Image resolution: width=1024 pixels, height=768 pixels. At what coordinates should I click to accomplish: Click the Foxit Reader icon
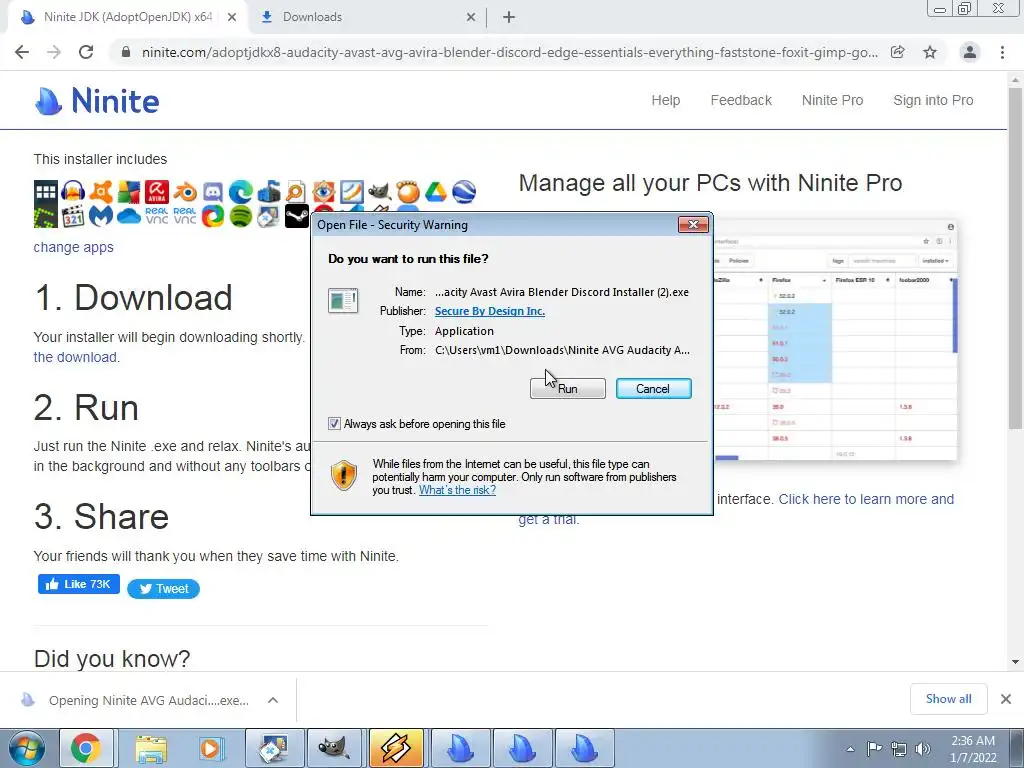pos(351,192)
